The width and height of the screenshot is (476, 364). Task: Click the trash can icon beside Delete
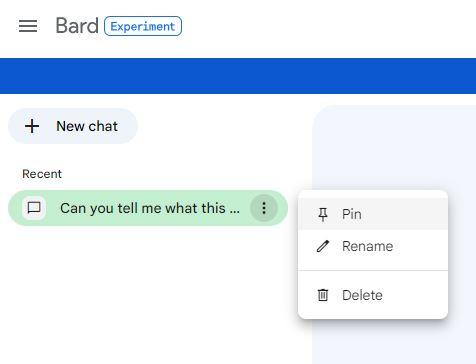point(323,295)
